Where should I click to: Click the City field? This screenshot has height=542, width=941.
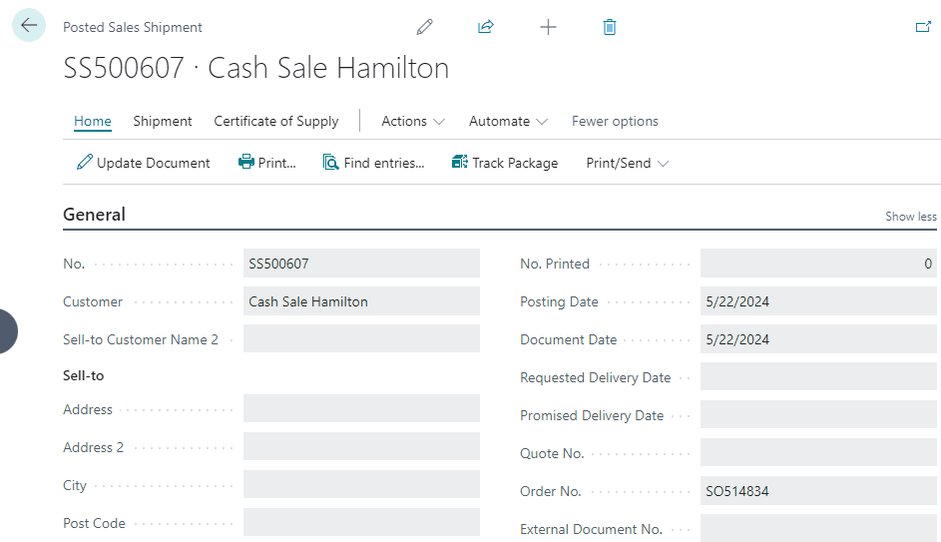[361, 485]
